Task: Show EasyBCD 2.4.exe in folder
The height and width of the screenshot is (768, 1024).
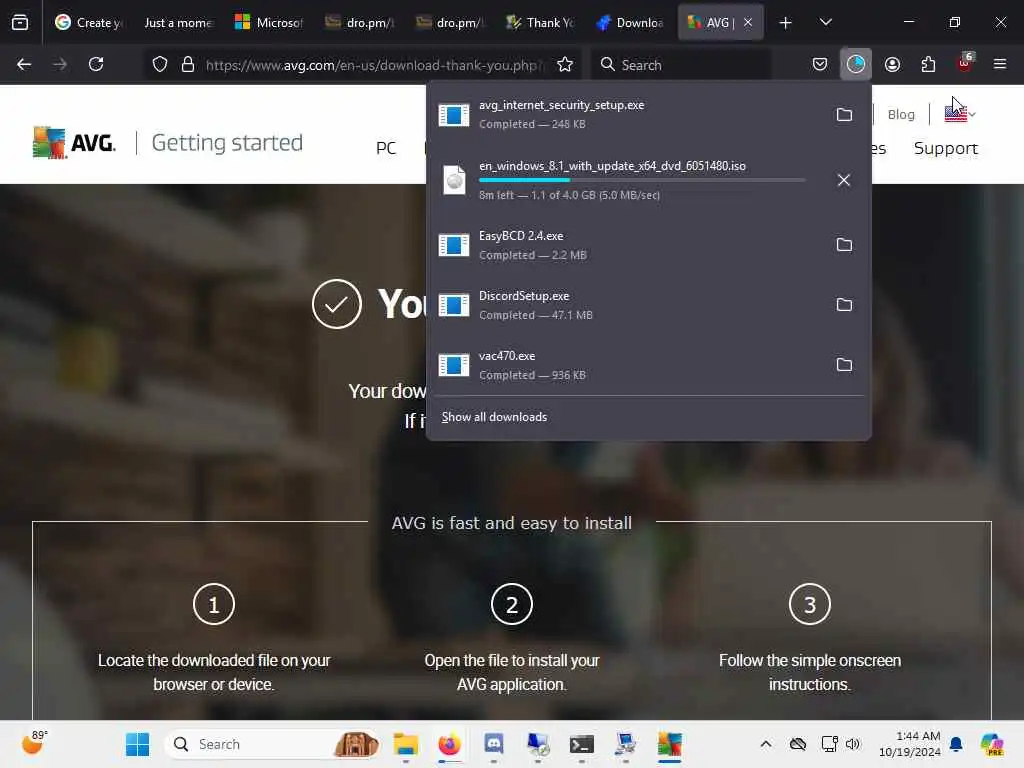Action: pyautogui.click(x=844, y=245)
